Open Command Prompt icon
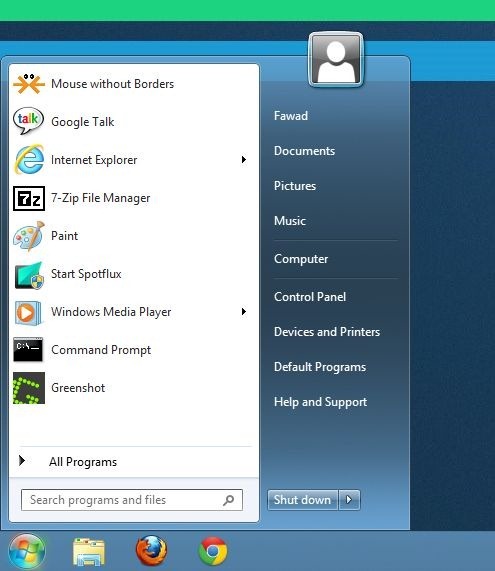The width and height of the screenshot is (495, 571). pos(28,350)
